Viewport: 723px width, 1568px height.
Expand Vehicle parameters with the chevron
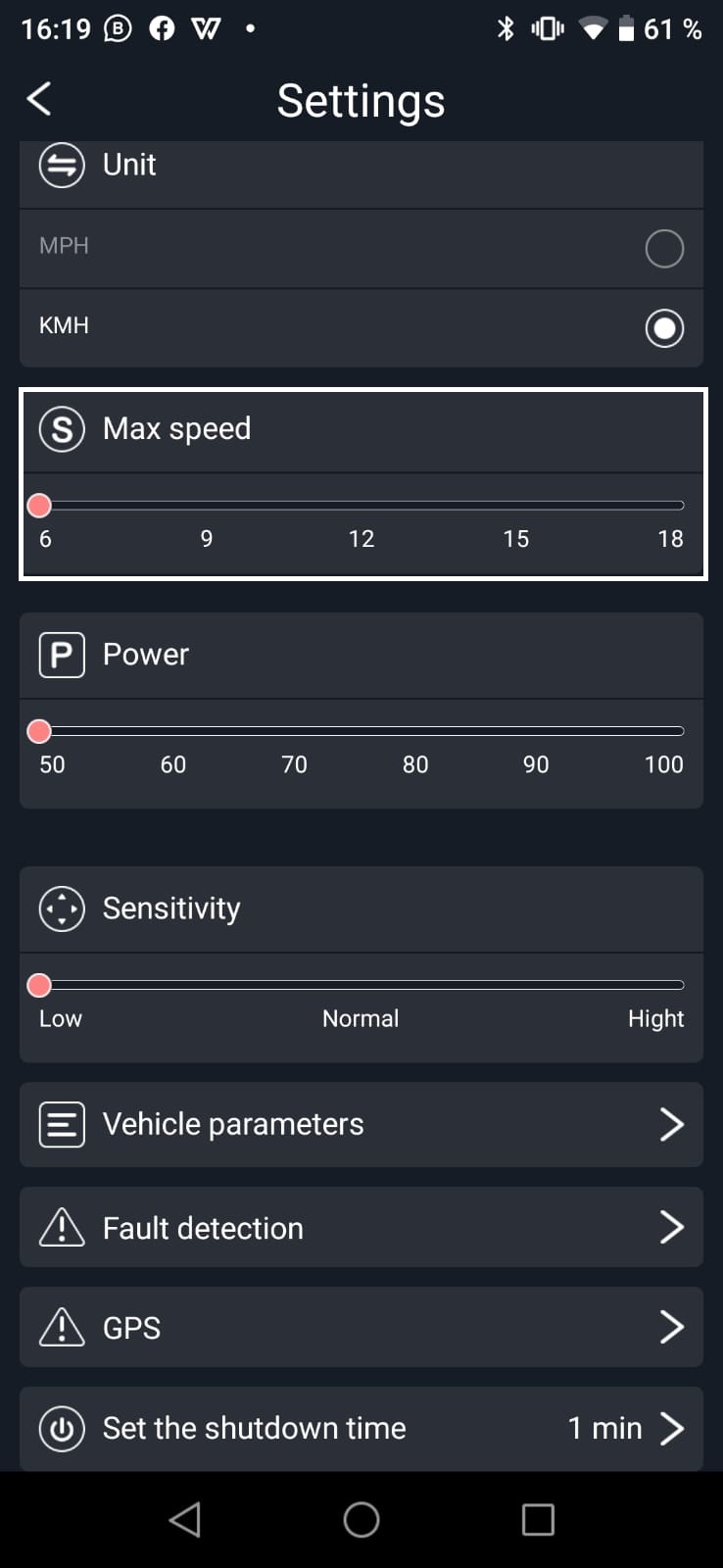coord(671,1124)
